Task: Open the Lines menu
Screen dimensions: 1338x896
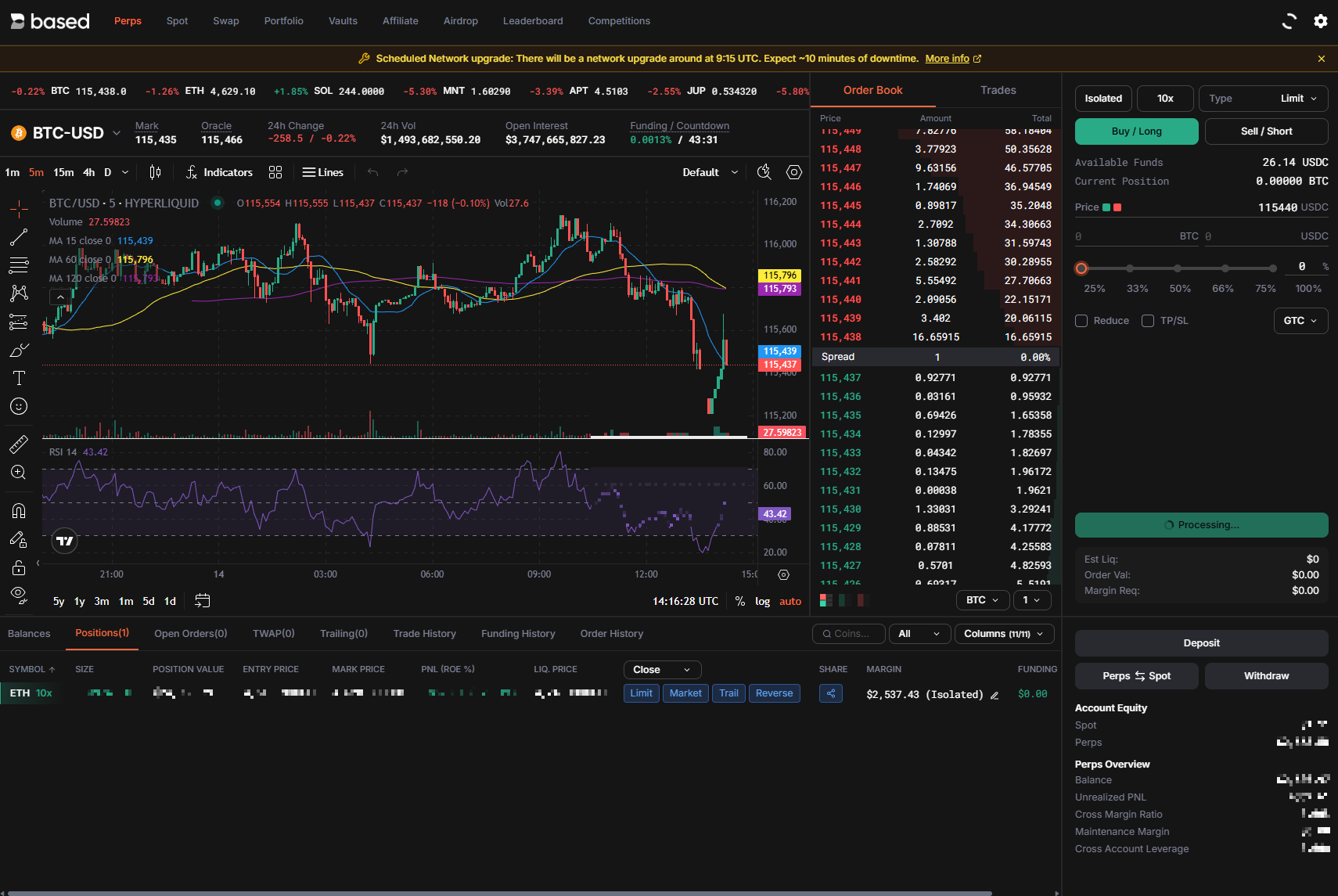Action: pos(323,172)
